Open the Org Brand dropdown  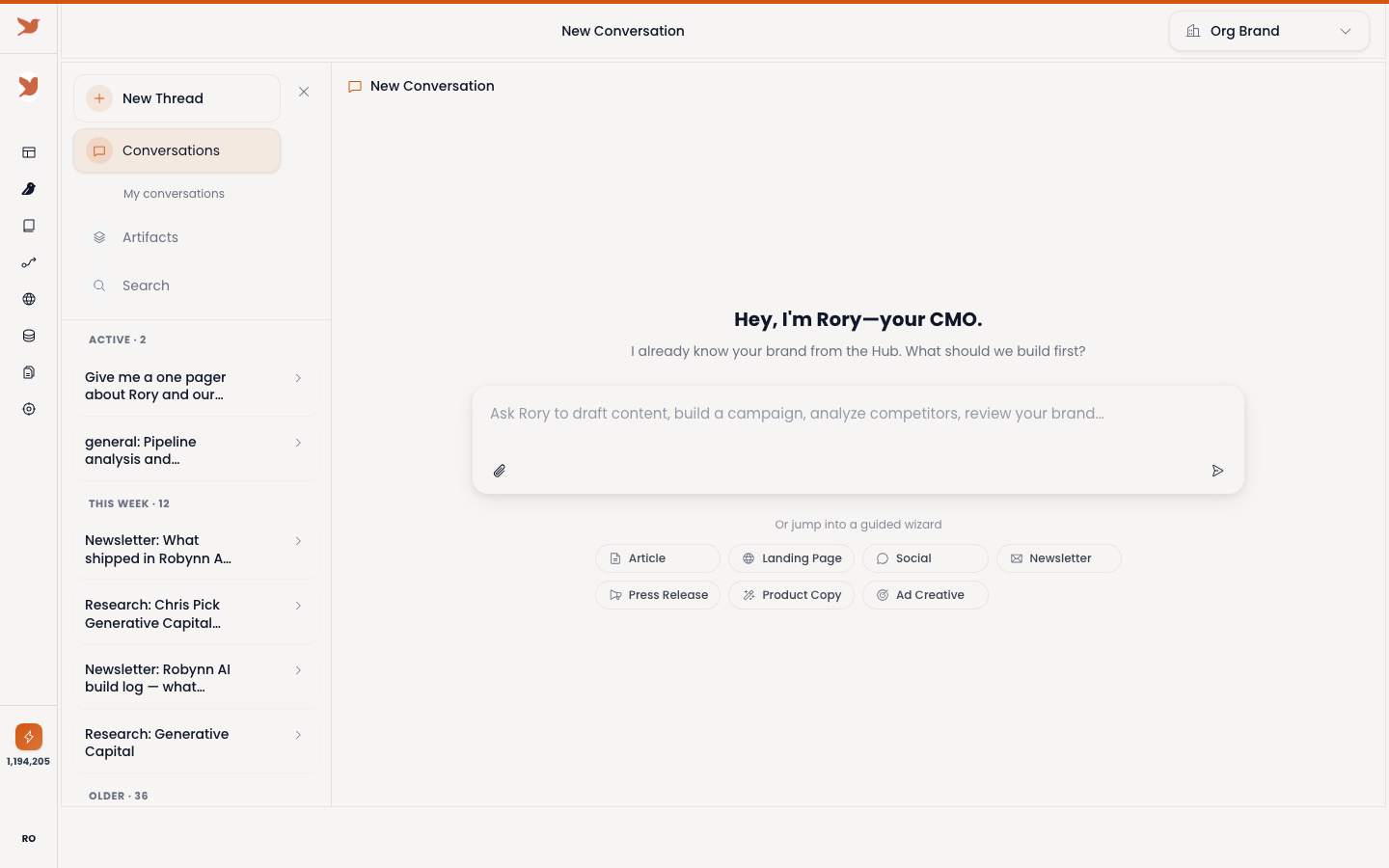click(1269, 31)
